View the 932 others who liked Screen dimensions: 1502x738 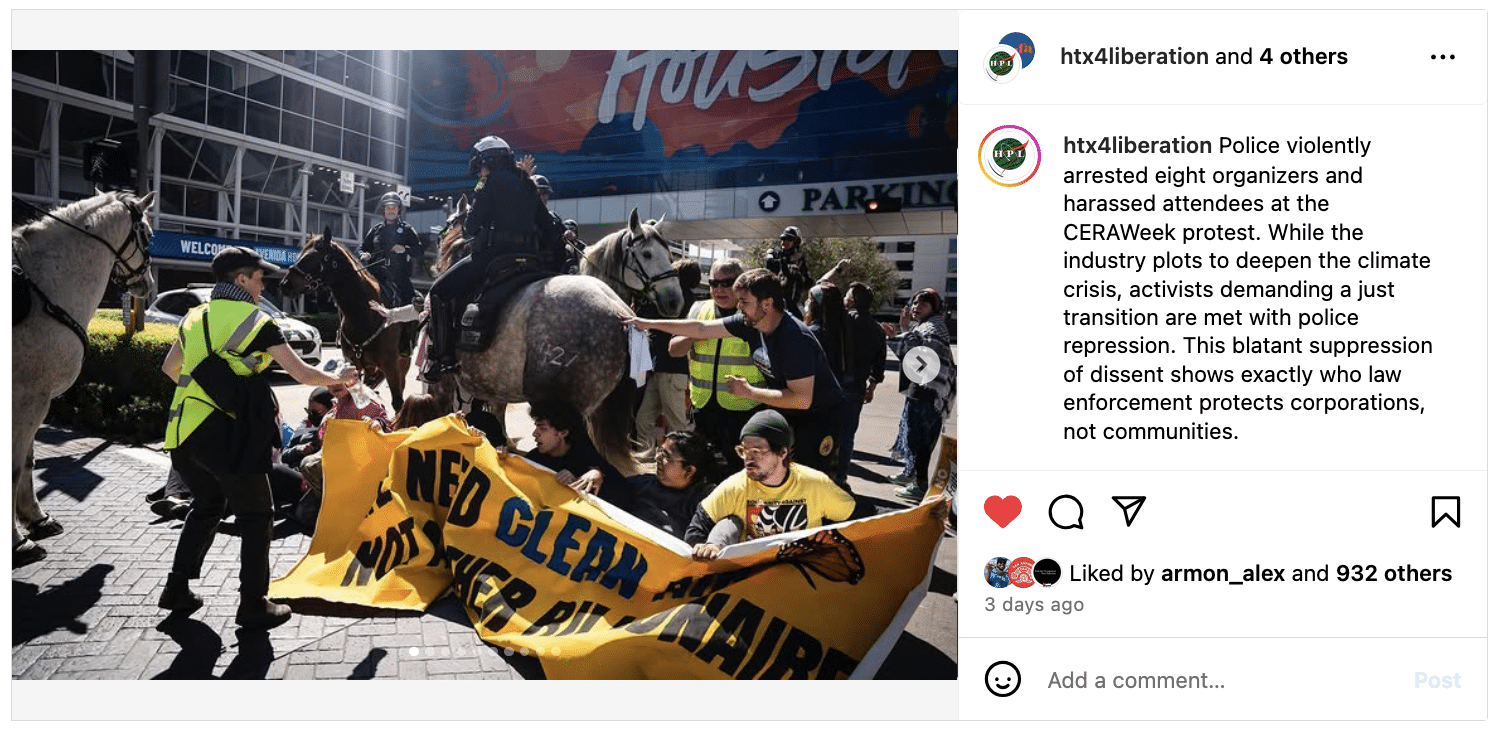coord(1393,573)
